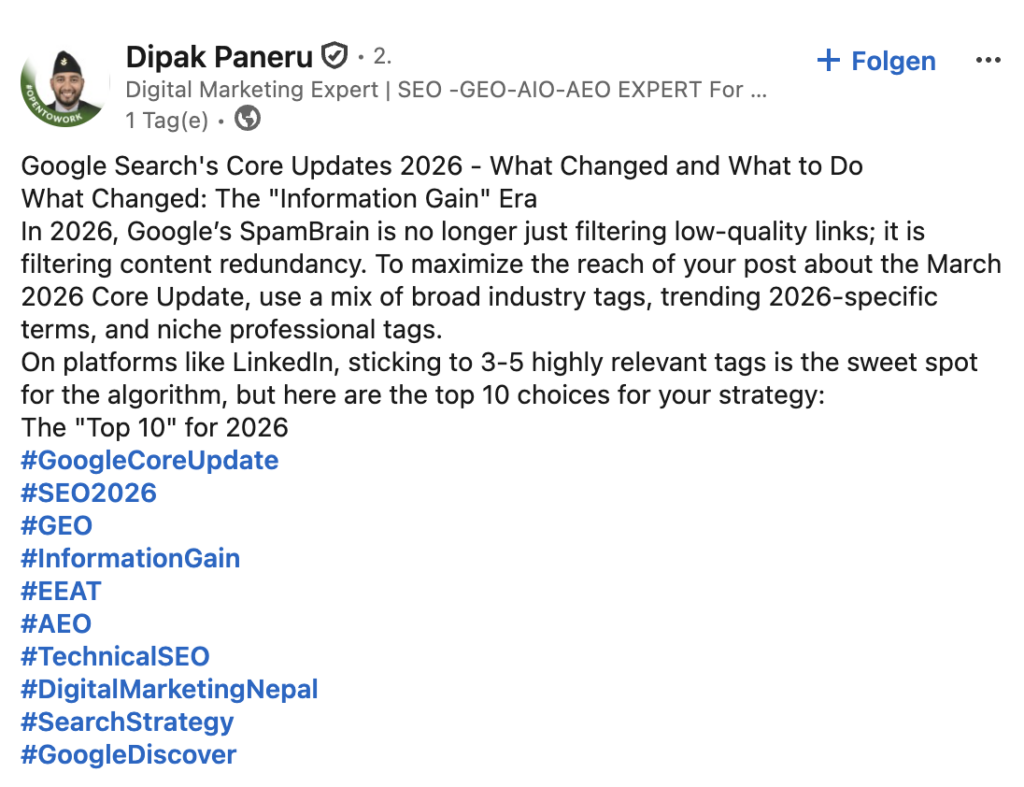Open the #SearchStrategy hashtag
The width and height of the screenshot is (1024, 787).
pyautogui.click(x=127, y=722)
